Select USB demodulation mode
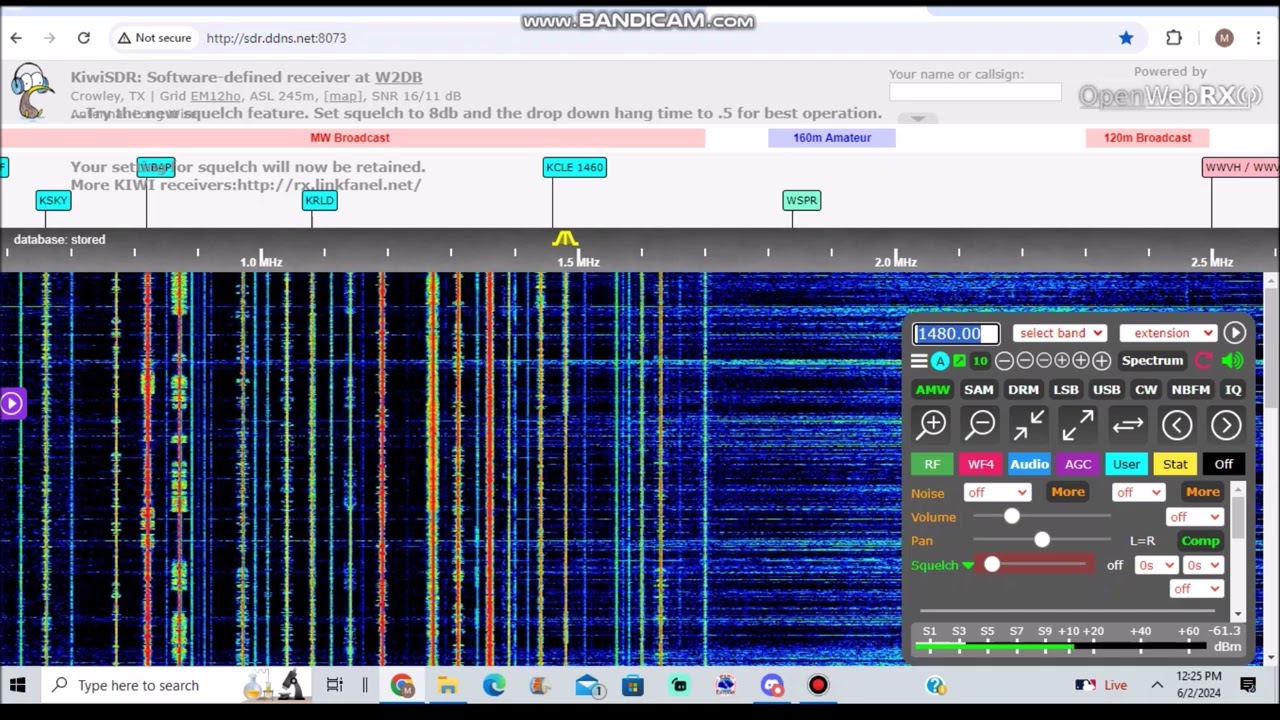The width and height of the screenshot is (1280, 720). (x=1106, y=390)
